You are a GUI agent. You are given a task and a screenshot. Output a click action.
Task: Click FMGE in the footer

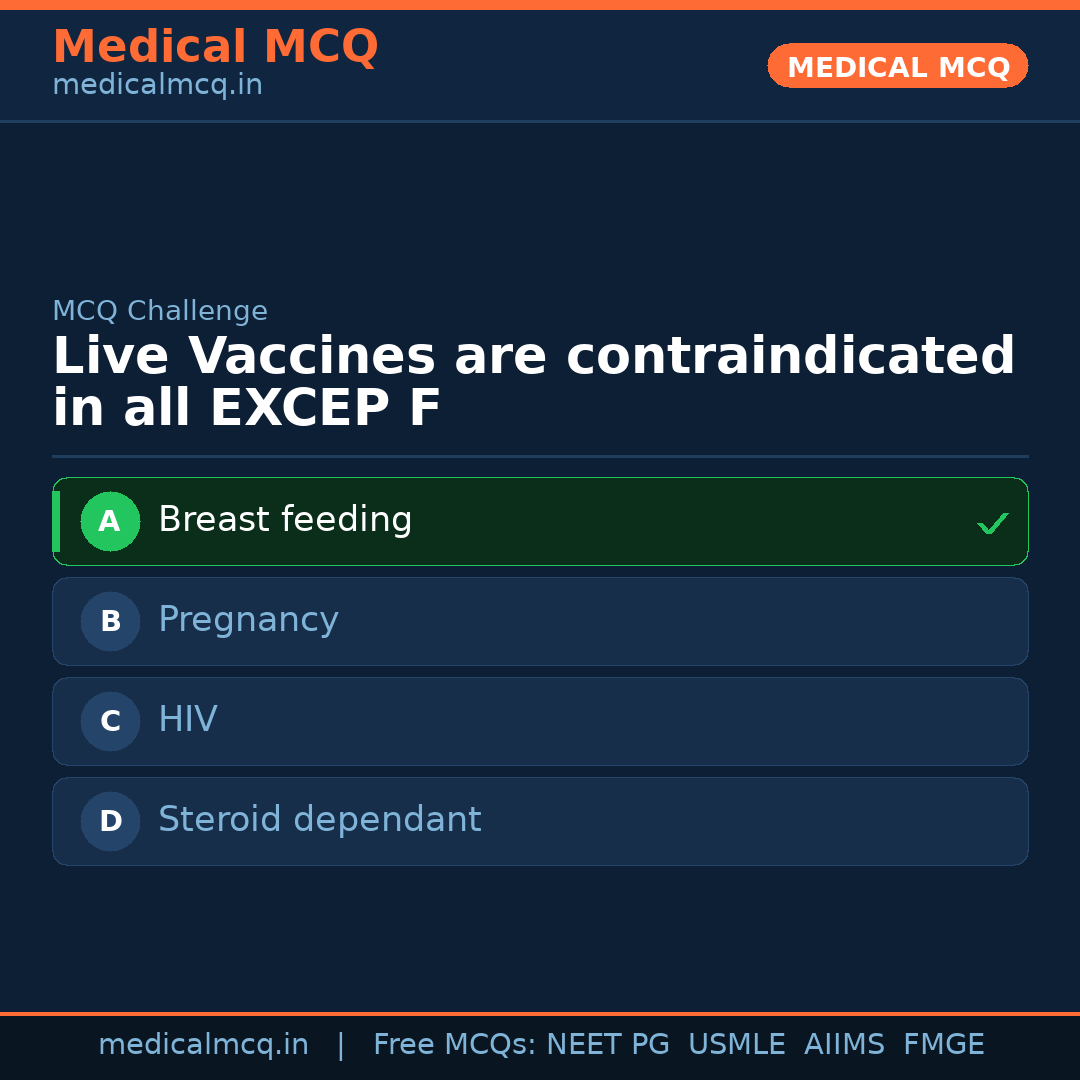click(x=943, y=1045)
